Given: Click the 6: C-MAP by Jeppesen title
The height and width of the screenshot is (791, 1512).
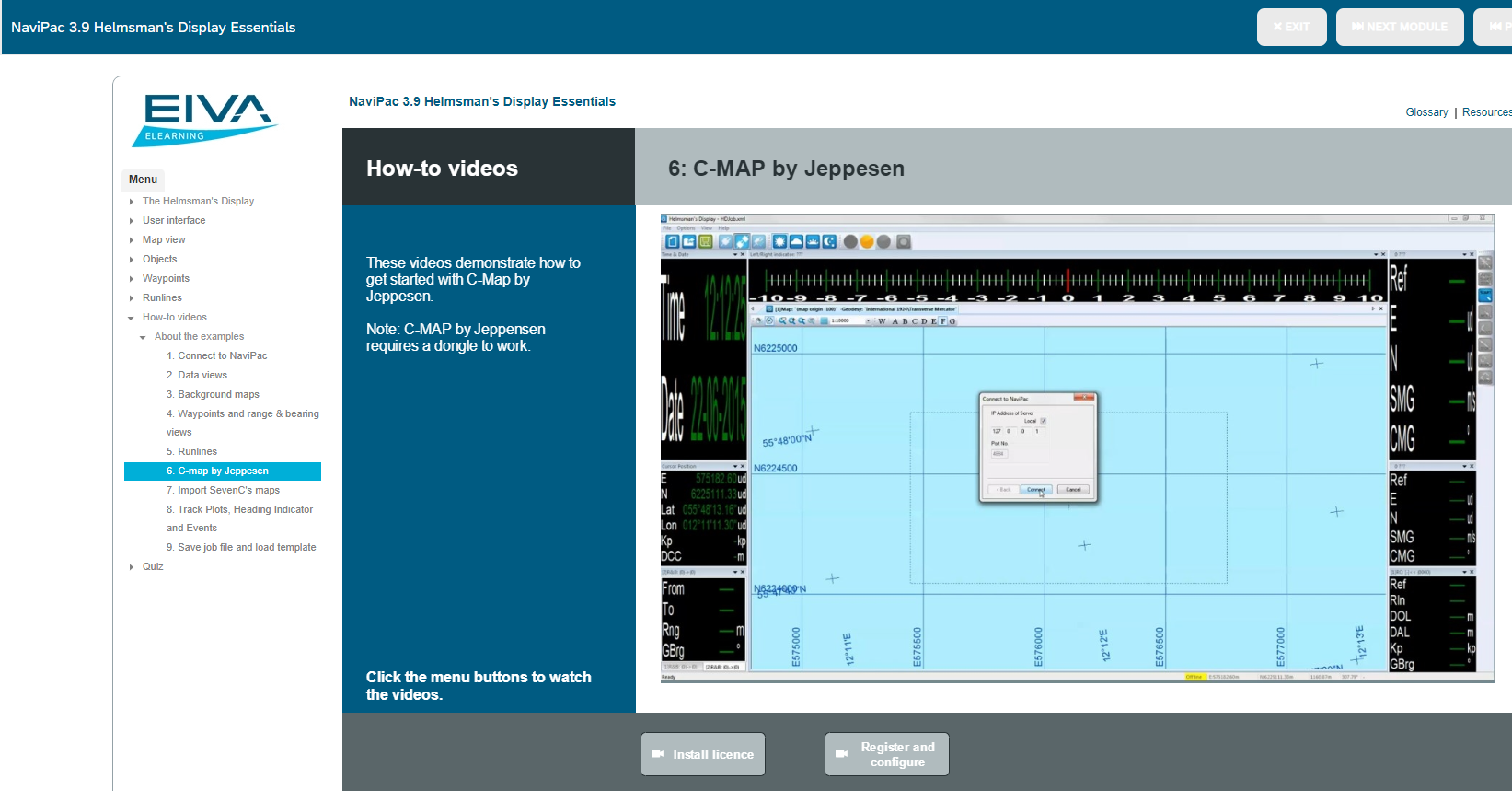Looking at the screenshot, I should pos(786,169).
